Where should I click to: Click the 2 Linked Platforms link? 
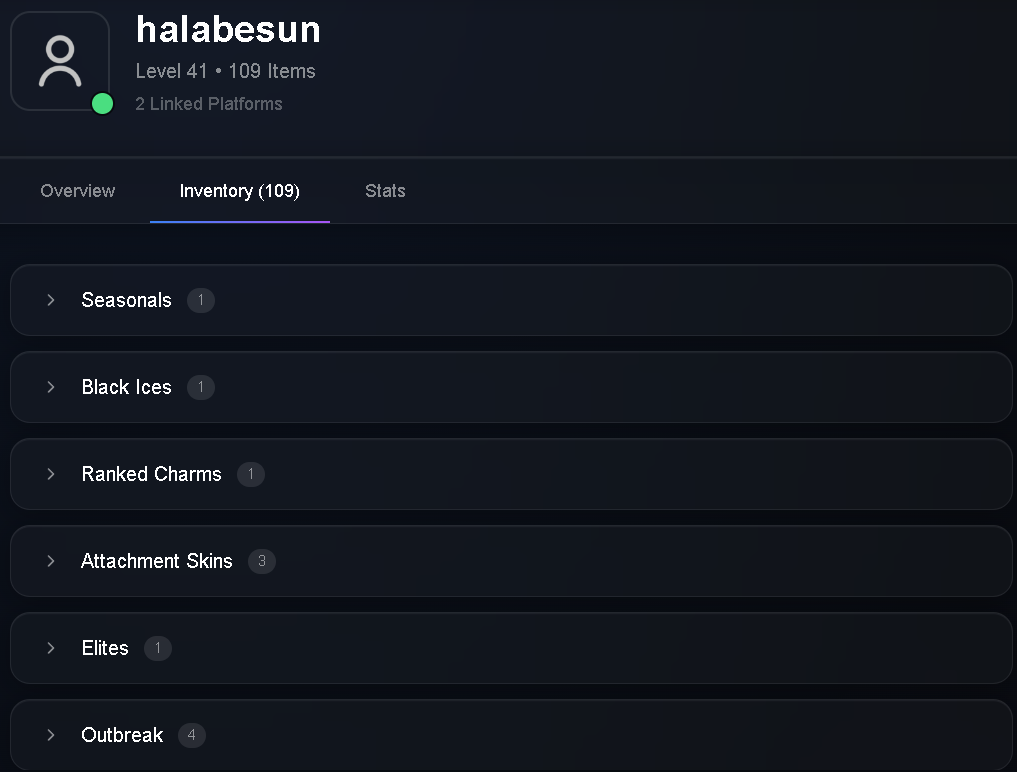point(209,104)
